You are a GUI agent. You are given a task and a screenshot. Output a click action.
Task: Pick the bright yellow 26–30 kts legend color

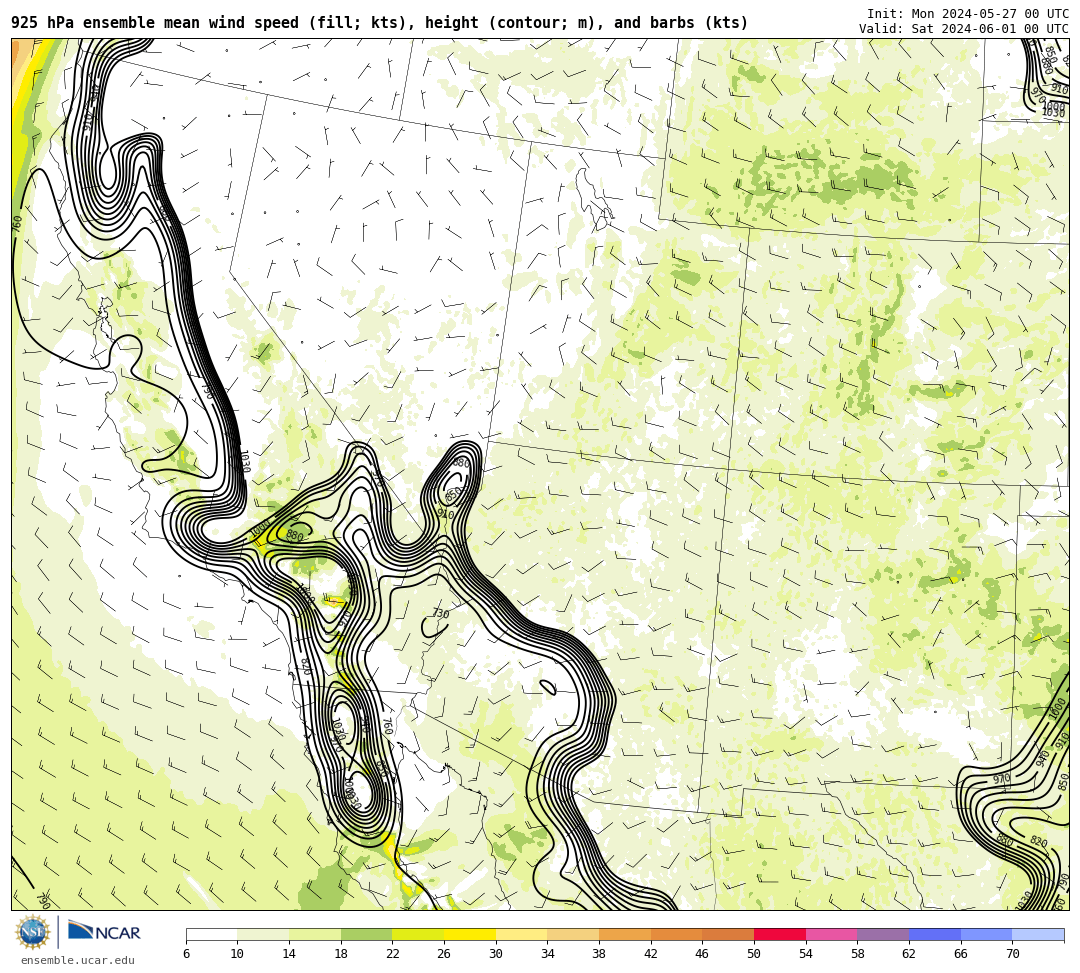point(470,935)
